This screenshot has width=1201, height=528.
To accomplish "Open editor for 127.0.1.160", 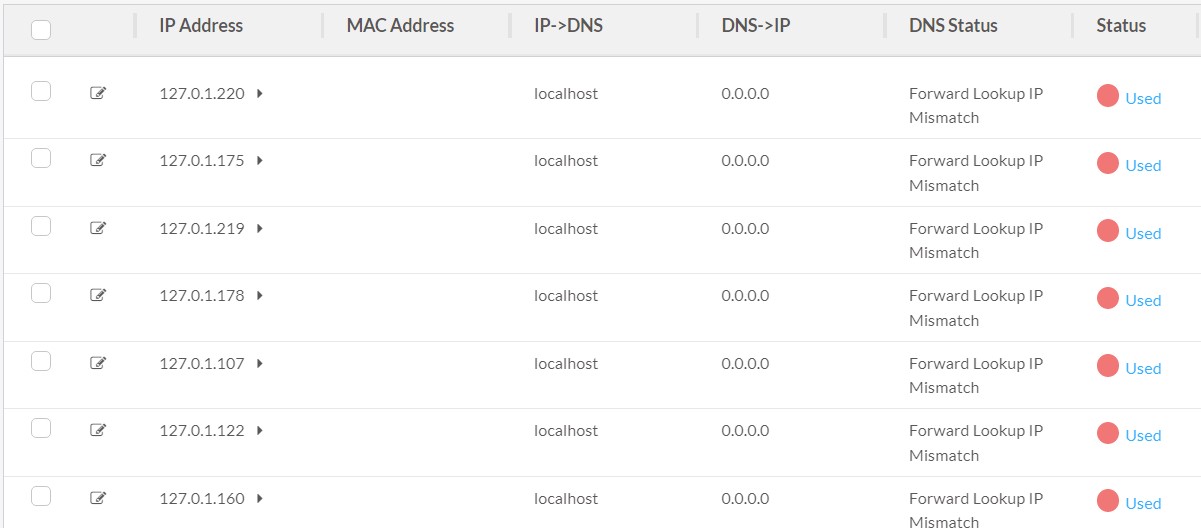I will click(98, 498).
